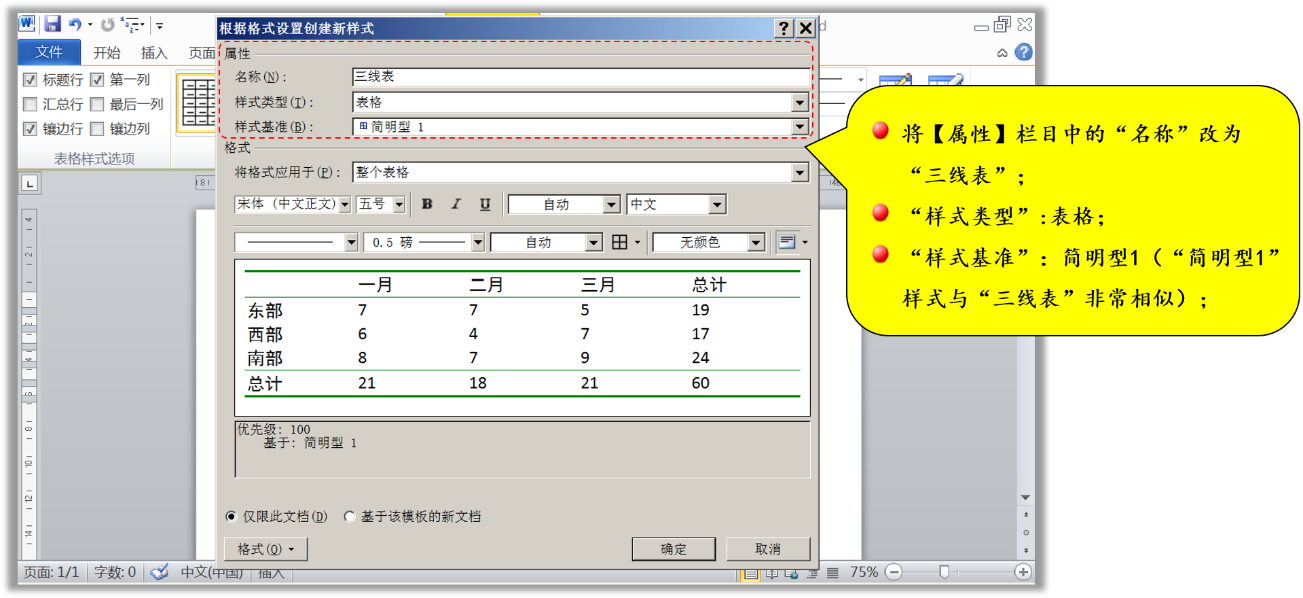Open the 无颜色 shading color picker
Image resolution: width=1303 pixels, height=598 pixels.
708,242
